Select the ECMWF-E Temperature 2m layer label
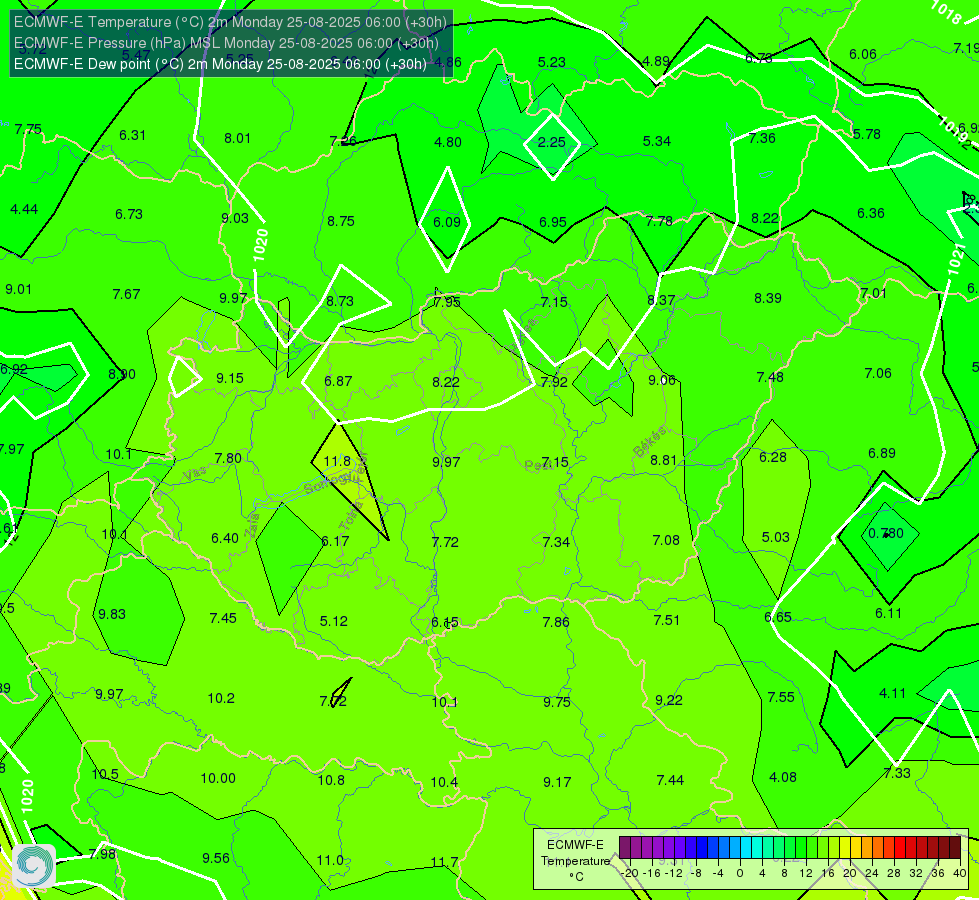The image size is (979, 900). pos(230,22)
